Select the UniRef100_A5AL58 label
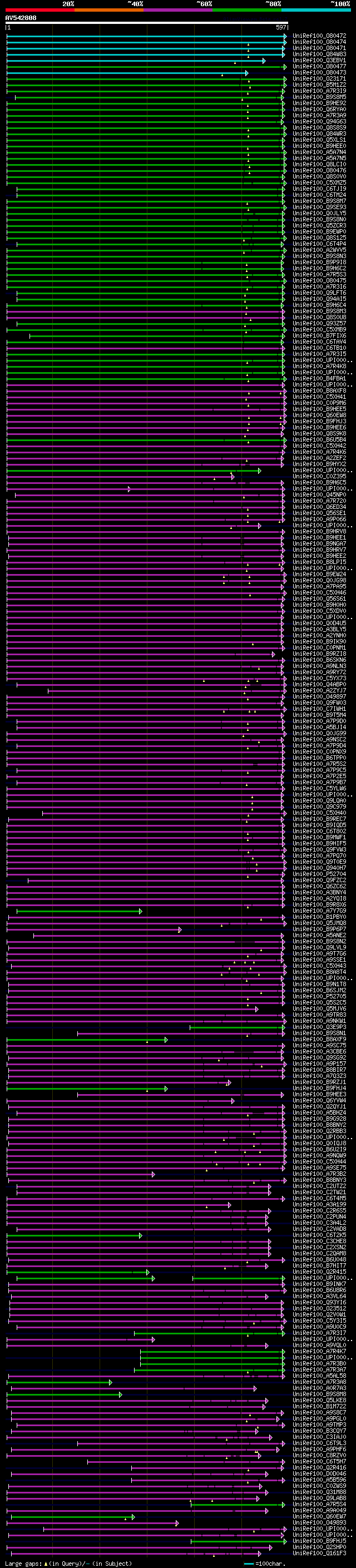This screenshot has height=1568, width=356. tap(319, 1376)
